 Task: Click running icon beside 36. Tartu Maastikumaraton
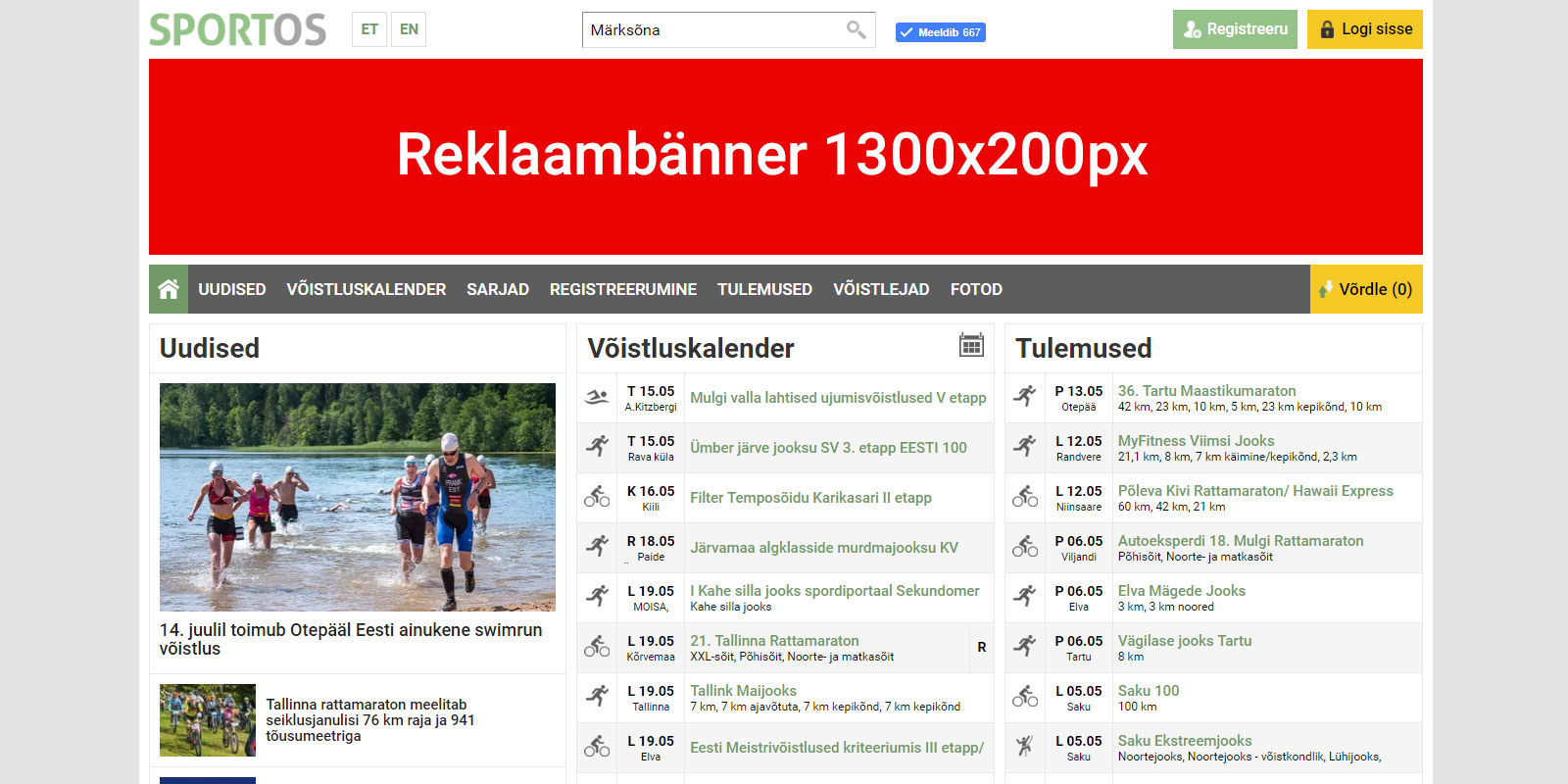click(1025, 398)
